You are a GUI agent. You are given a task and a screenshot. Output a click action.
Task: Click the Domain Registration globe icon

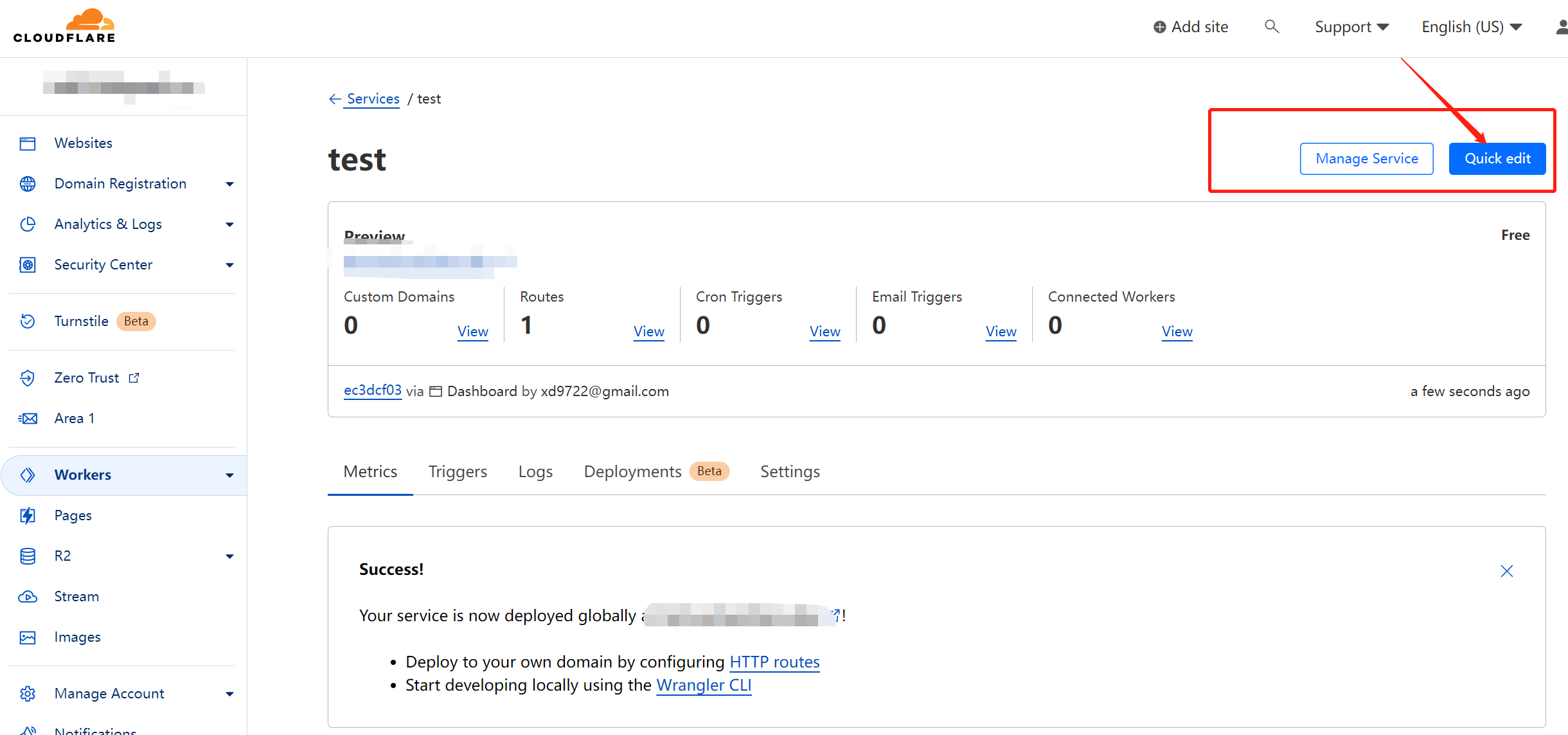[x=28, y=184]
